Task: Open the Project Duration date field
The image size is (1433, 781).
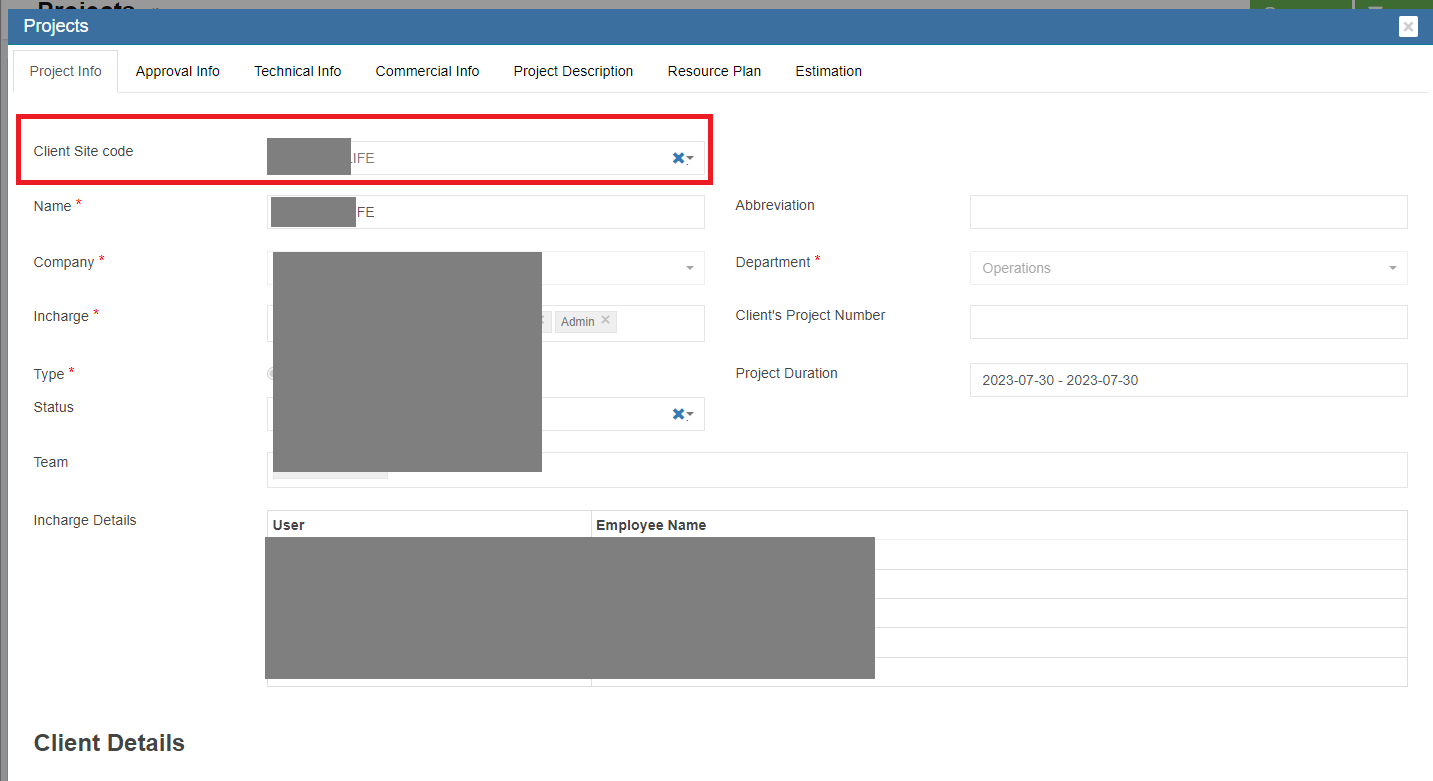Action: (x=1188, y=380)
